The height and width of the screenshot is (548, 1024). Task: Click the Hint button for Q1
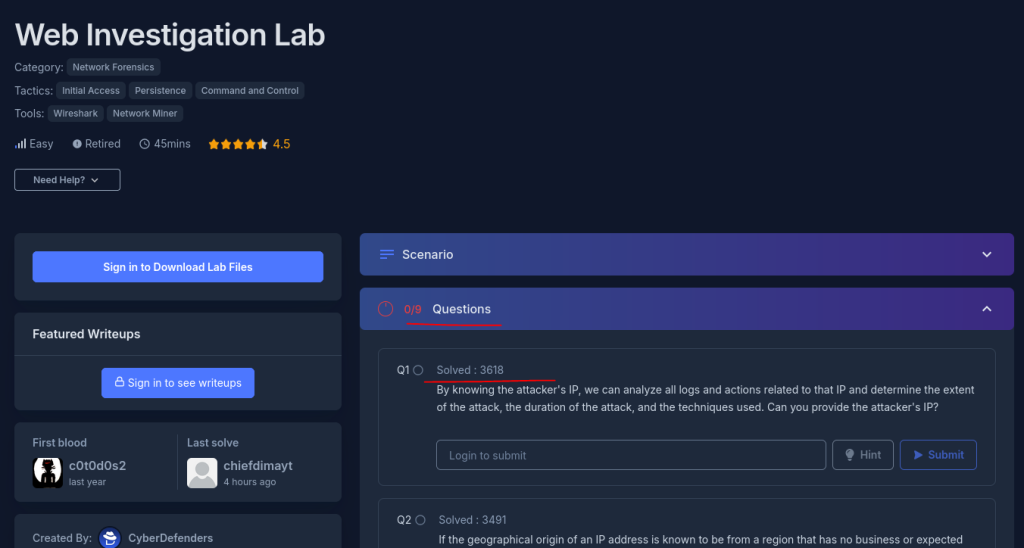[862, 455]
